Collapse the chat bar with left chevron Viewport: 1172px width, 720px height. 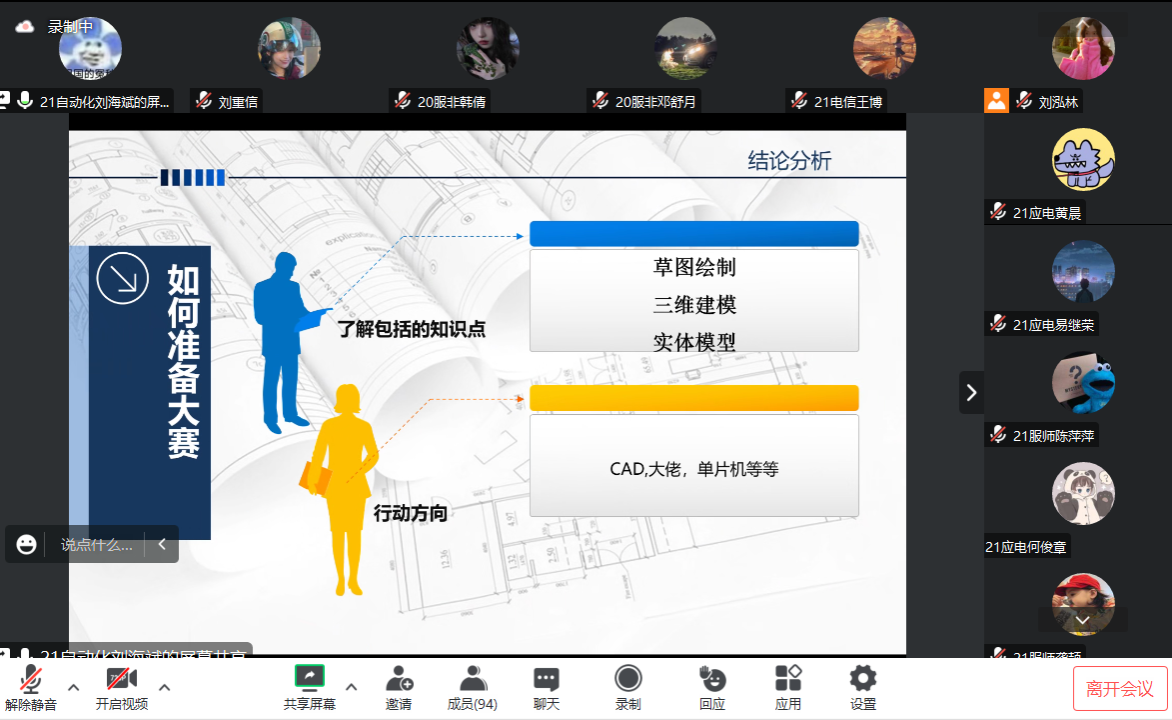[162, 544]
